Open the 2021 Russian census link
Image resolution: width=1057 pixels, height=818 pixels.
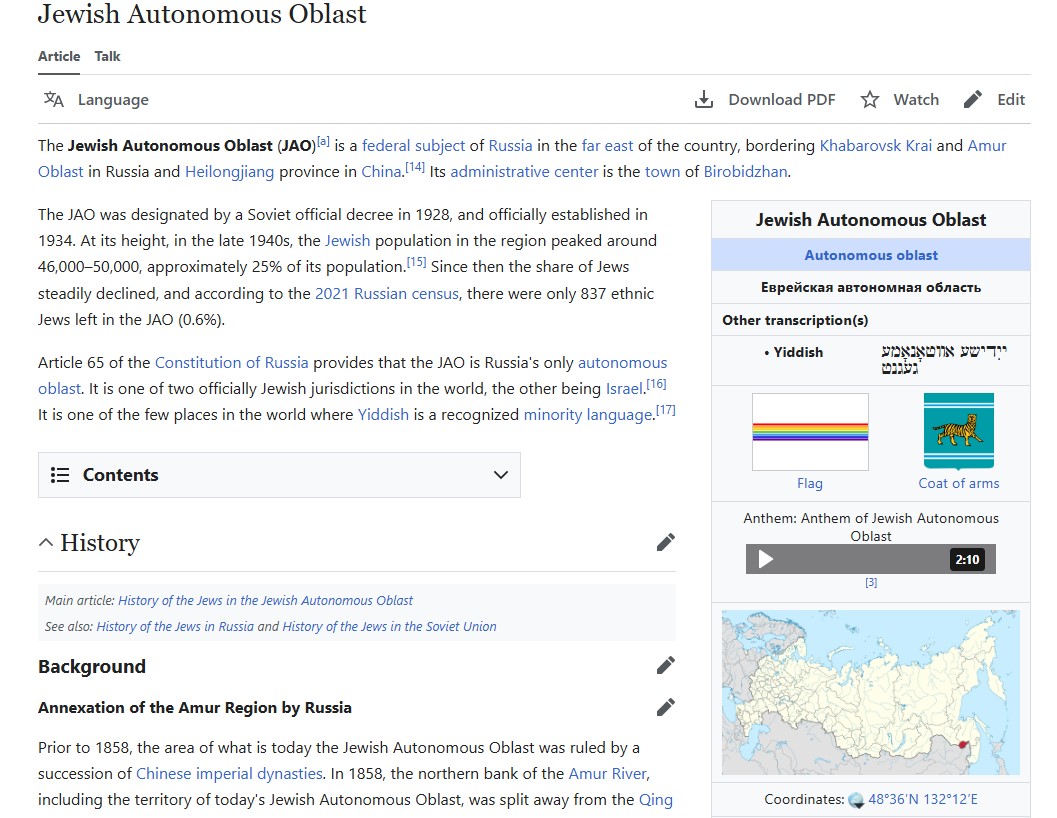[x=387, y=294]
